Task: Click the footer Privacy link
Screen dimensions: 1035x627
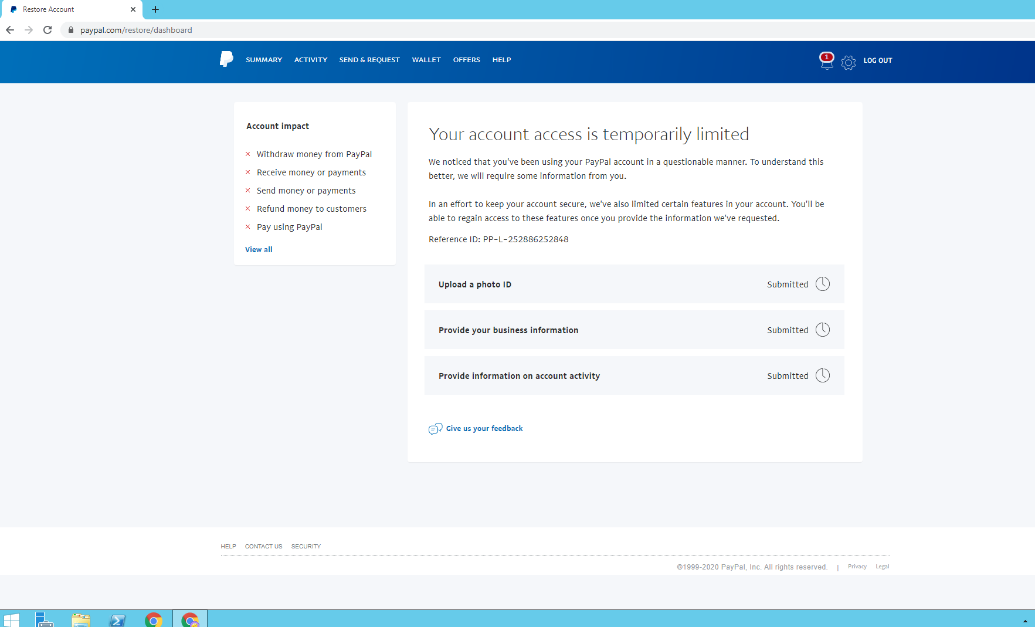Action: coord(857,566)
